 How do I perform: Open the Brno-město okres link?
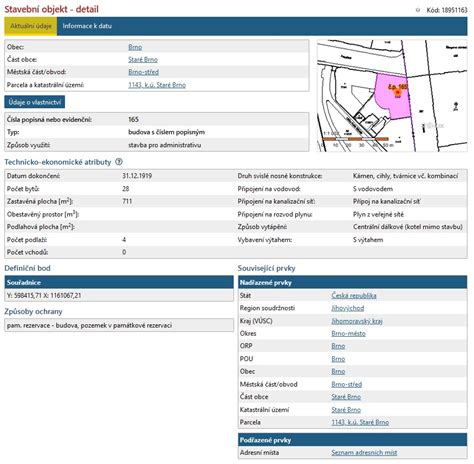(348, 334)
